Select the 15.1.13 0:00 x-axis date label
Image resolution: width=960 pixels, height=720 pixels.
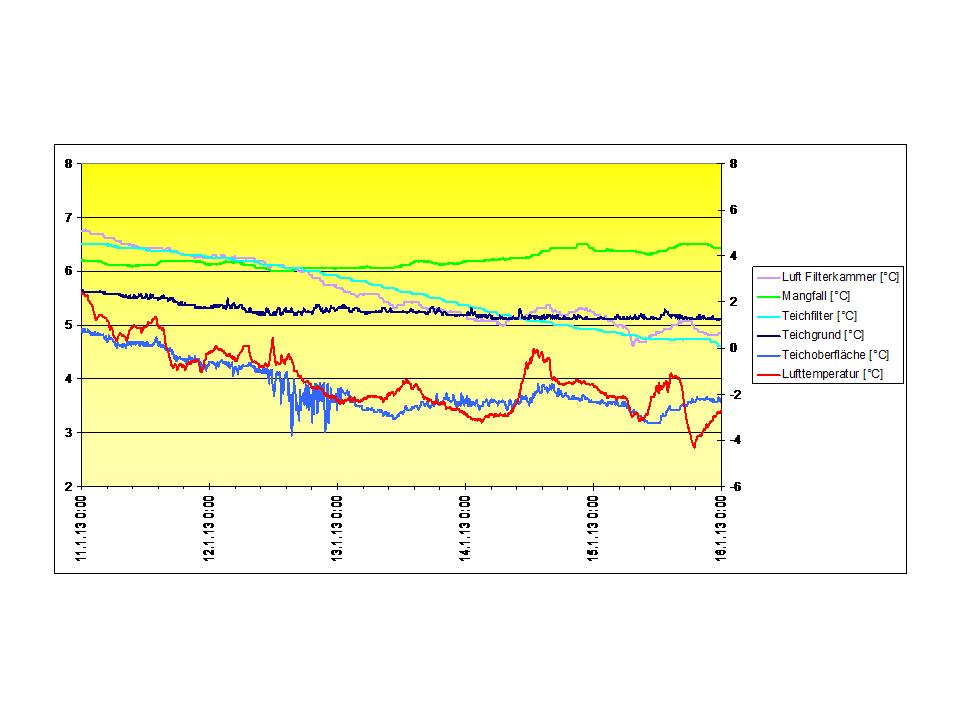(x=594, y=528)
